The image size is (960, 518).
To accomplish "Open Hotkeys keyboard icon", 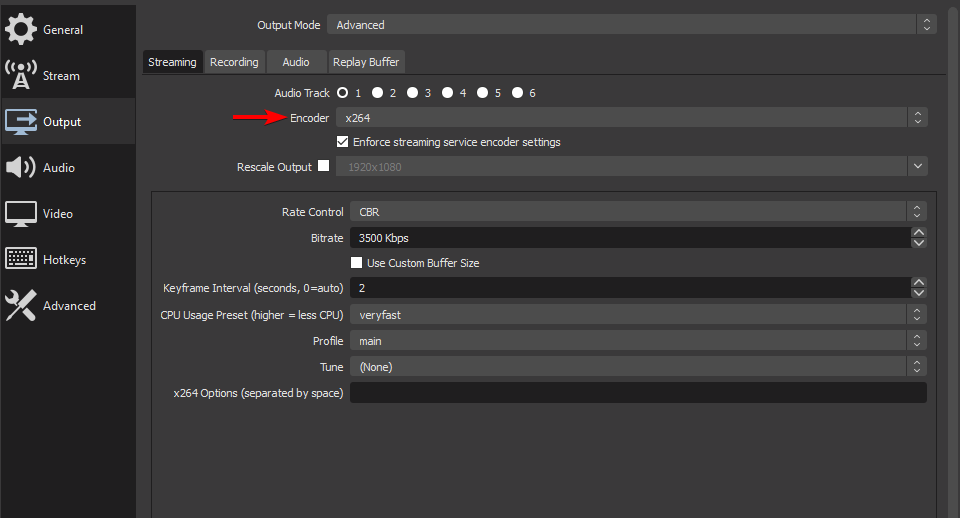I will tap(21, 258).
